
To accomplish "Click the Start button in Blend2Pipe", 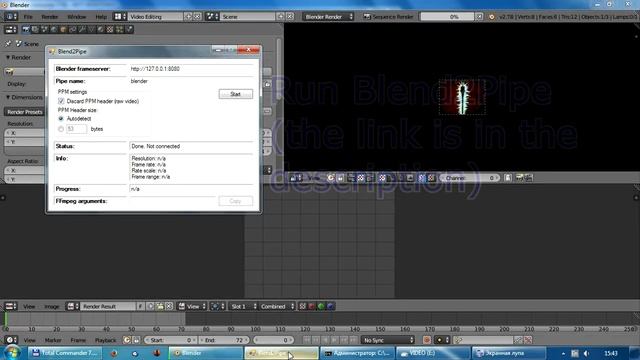I will click(x=236, y=94).
